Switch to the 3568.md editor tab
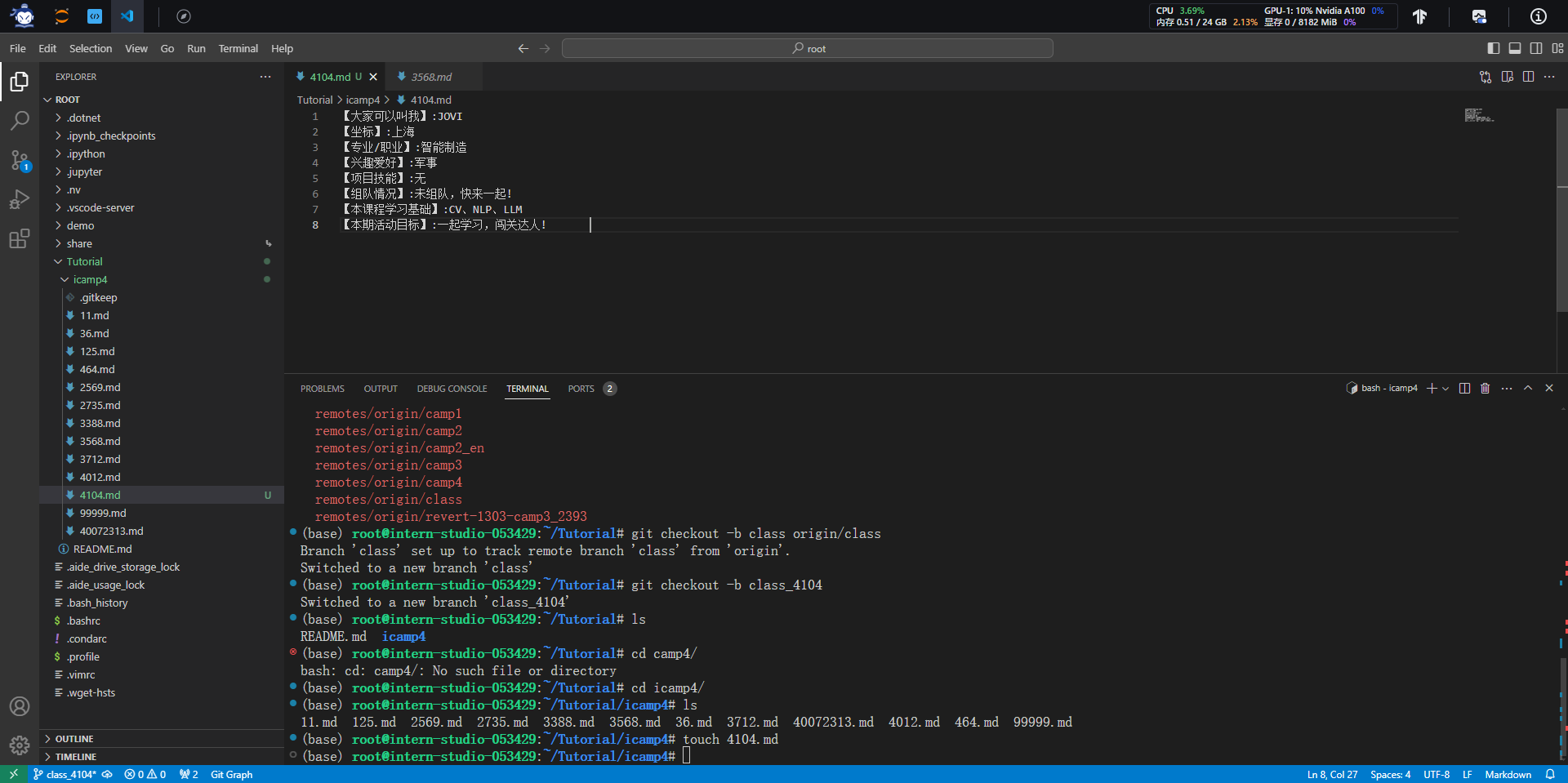Screen dimensions: 1568x783 pos(433,77)
